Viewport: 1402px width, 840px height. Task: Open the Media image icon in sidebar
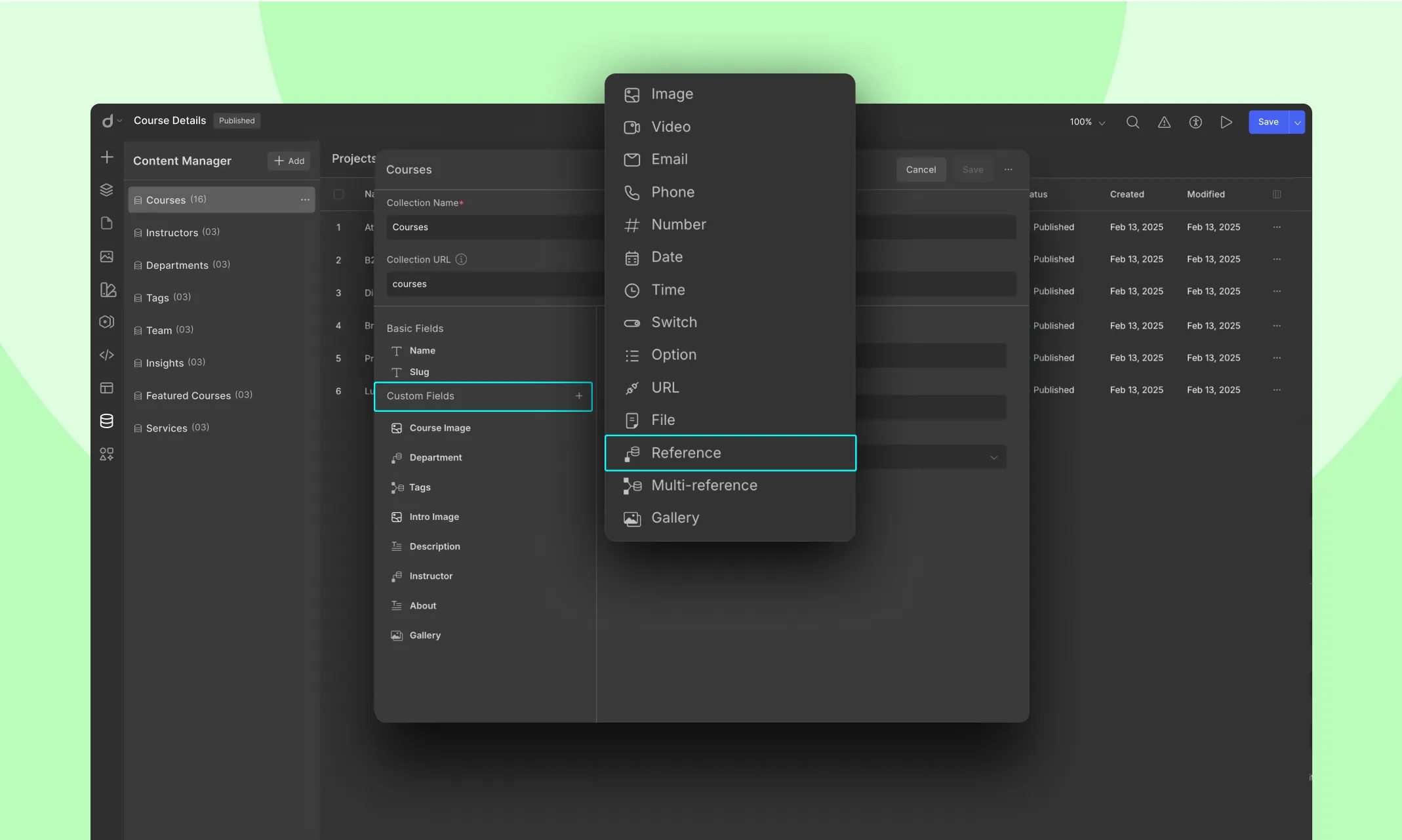[107, 256]
